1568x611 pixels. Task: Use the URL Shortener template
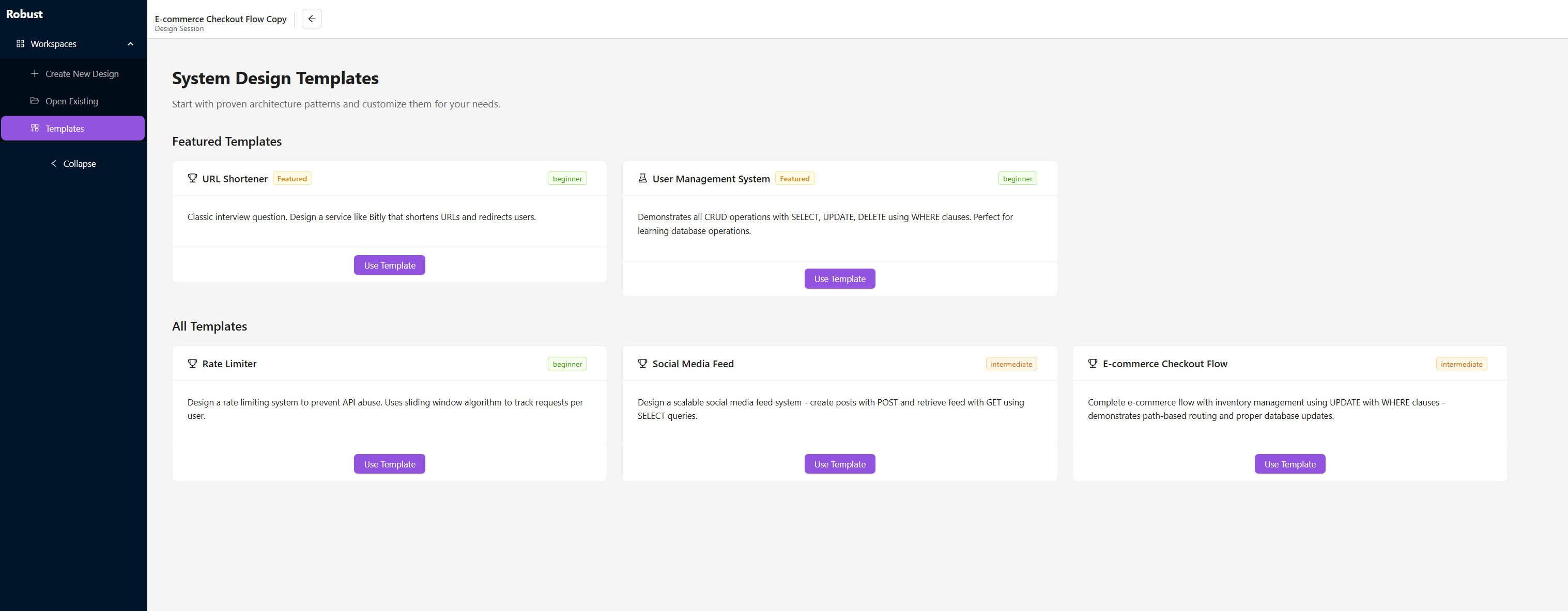pyautogui.click(x=389, y=265)
